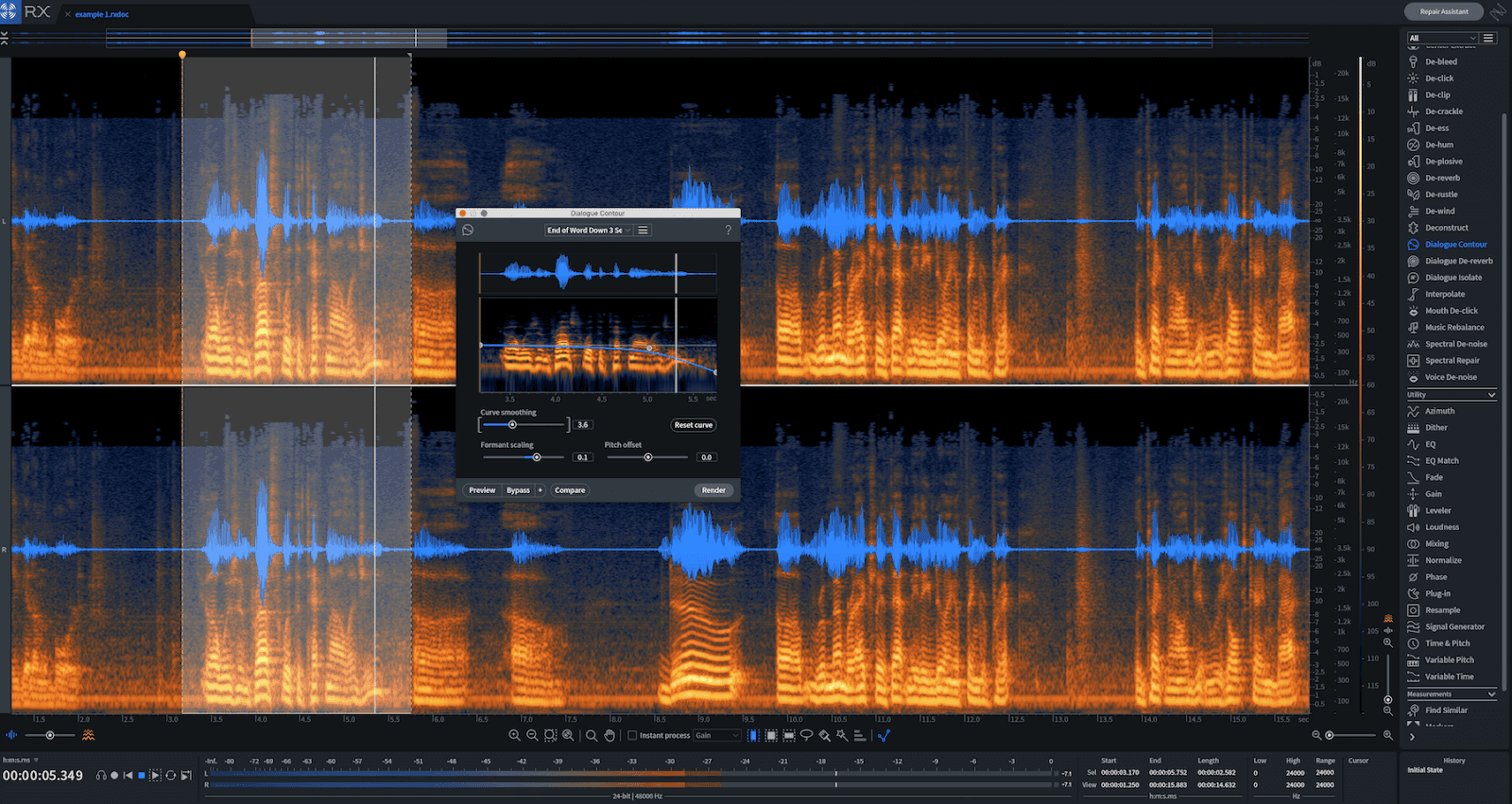Open the End of Word Down preset dropdown

tap(588, 231)
